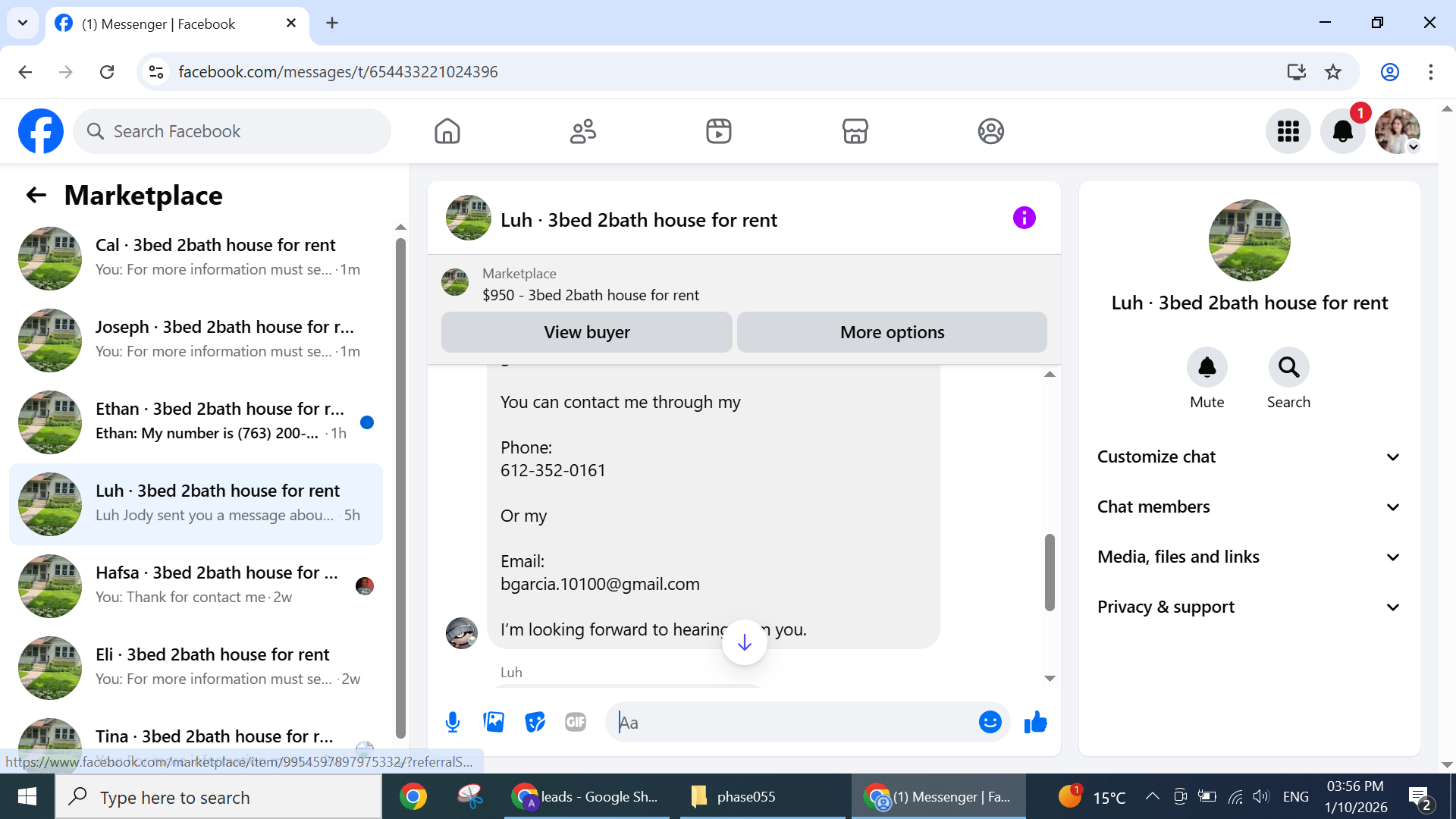This screenshot has height=819, width=1456.
Task: Mute this conversation
Action: pos(1207,368)
